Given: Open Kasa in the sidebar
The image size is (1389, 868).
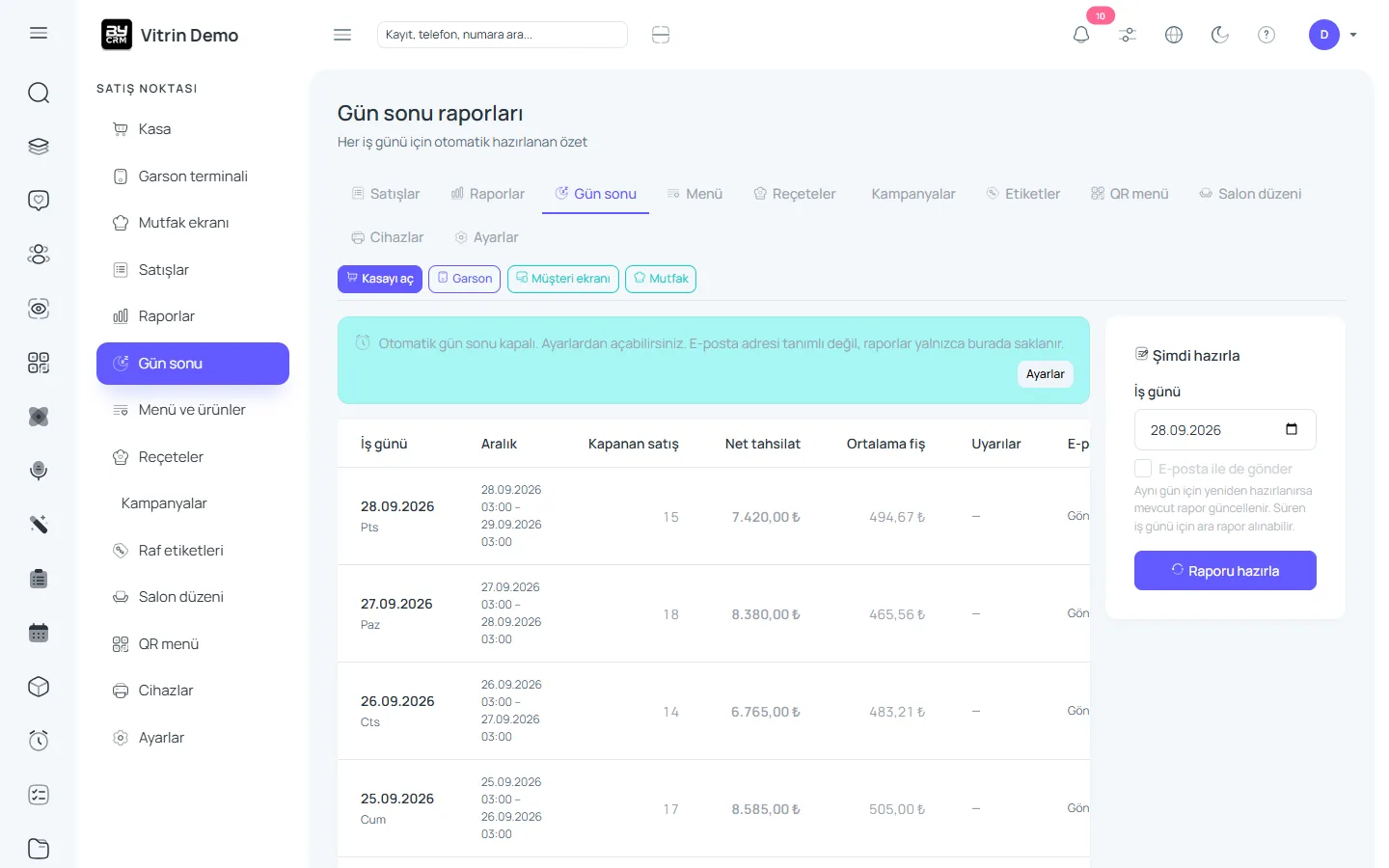Looking at the screenshot, I should [193, 129].
